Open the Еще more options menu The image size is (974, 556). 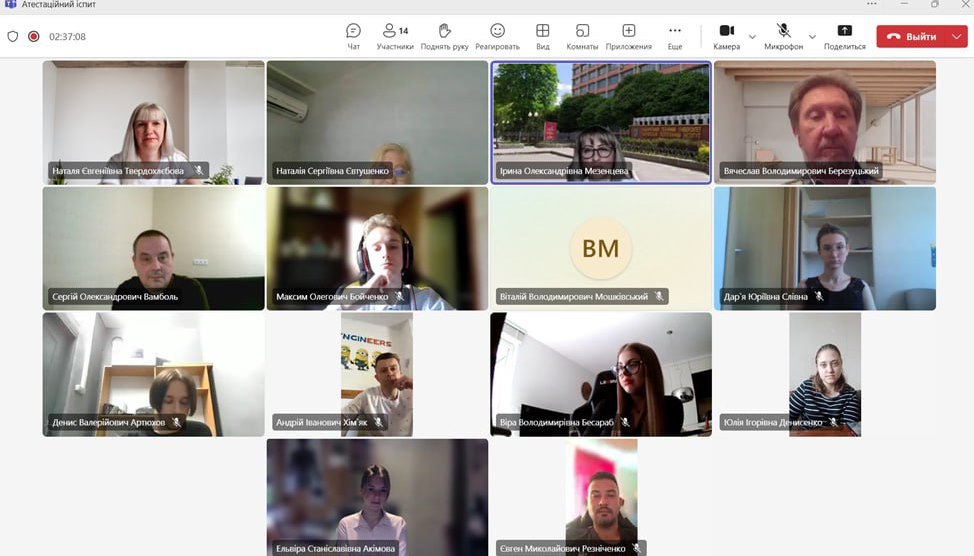point(675,36)
